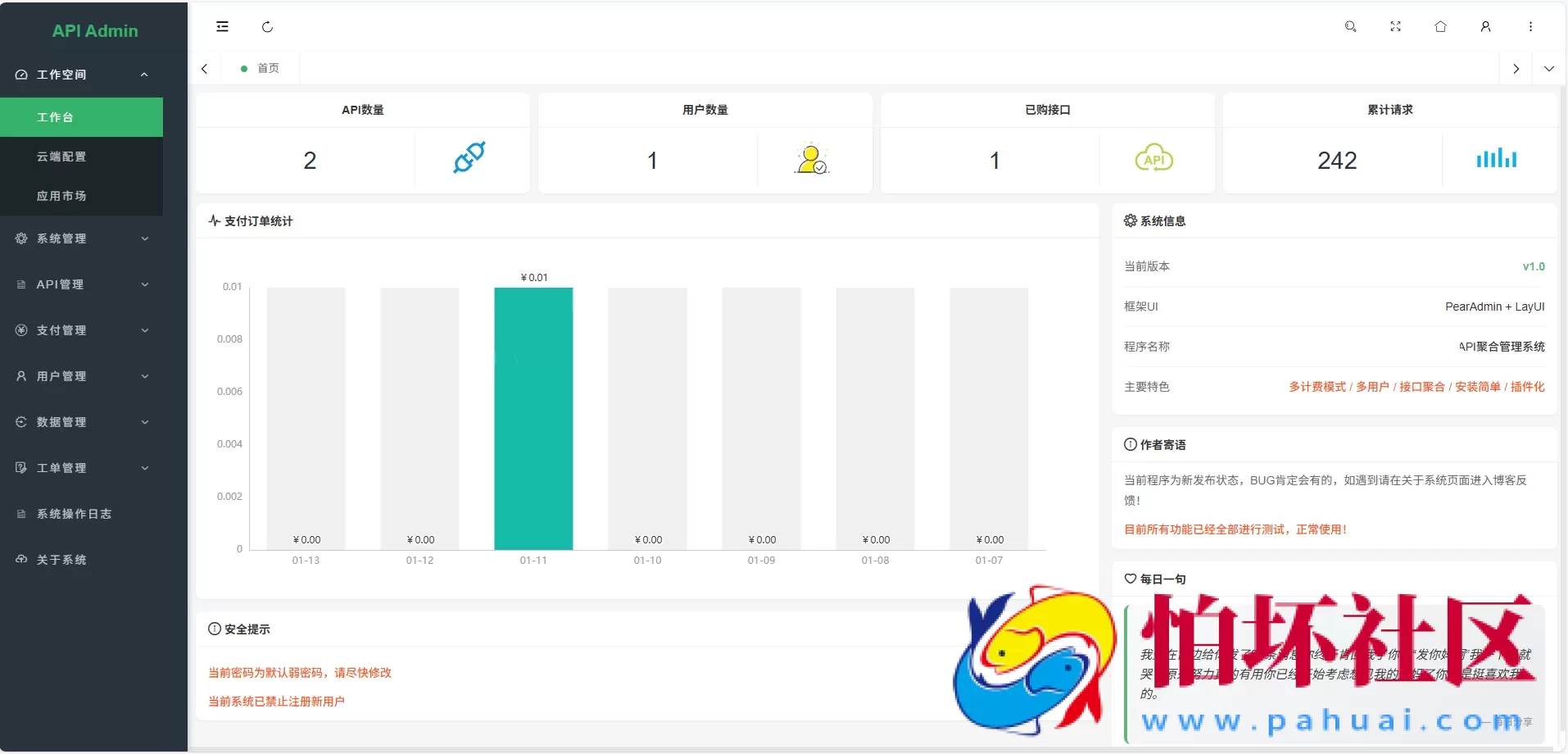The height and width of the screenshot is (754, 1568).
Task: Expand the 支付管理 sidebar menu
Action: (x=82, y=330)
